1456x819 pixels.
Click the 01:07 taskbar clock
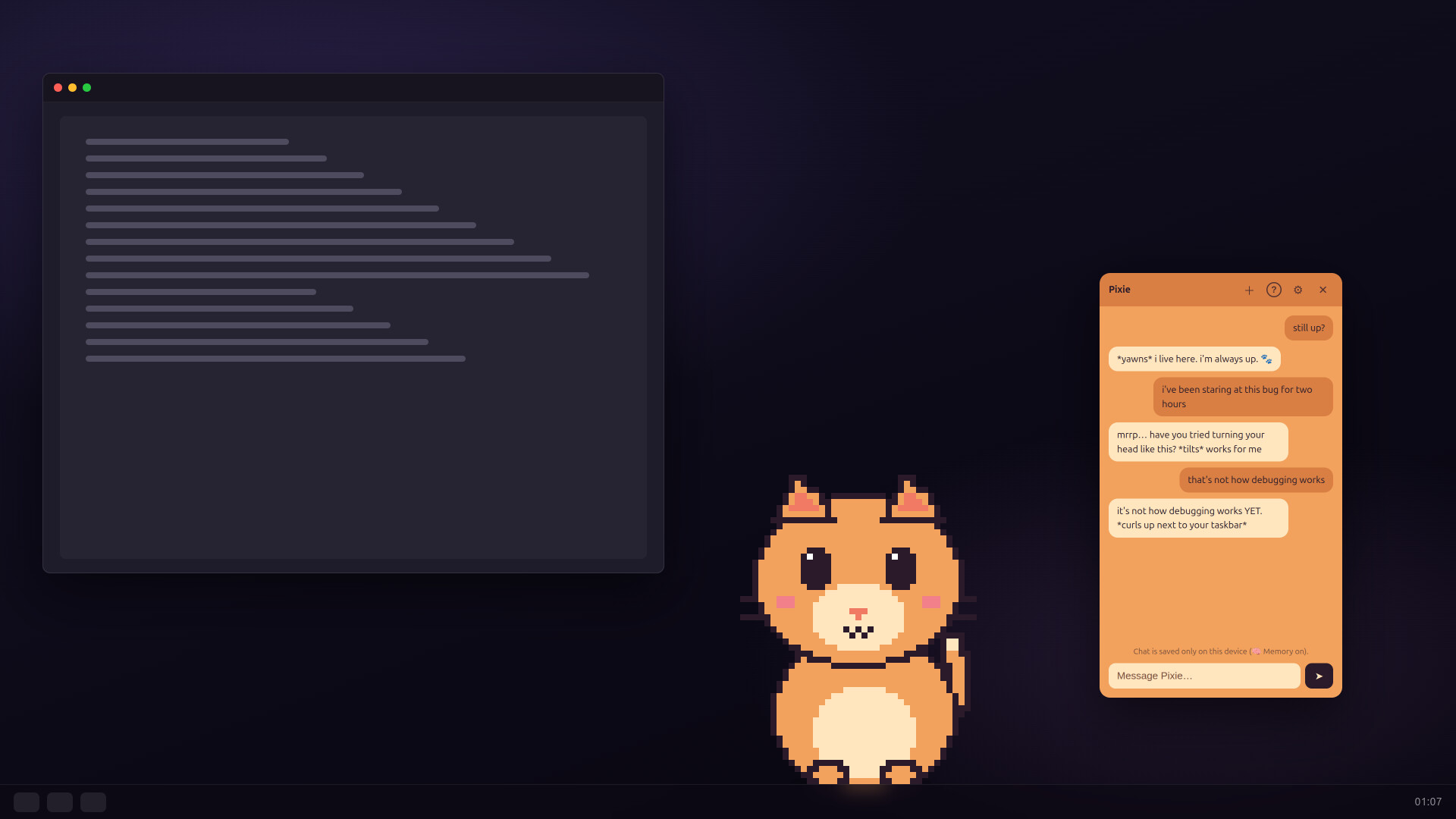coord(1428,802)
